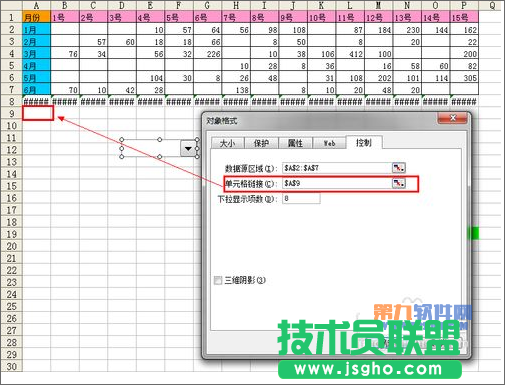Viewport: 505px width, 385px height.
Task: Click the 月份 header cell
Action: pyautogui.click(x=36, y=17)
